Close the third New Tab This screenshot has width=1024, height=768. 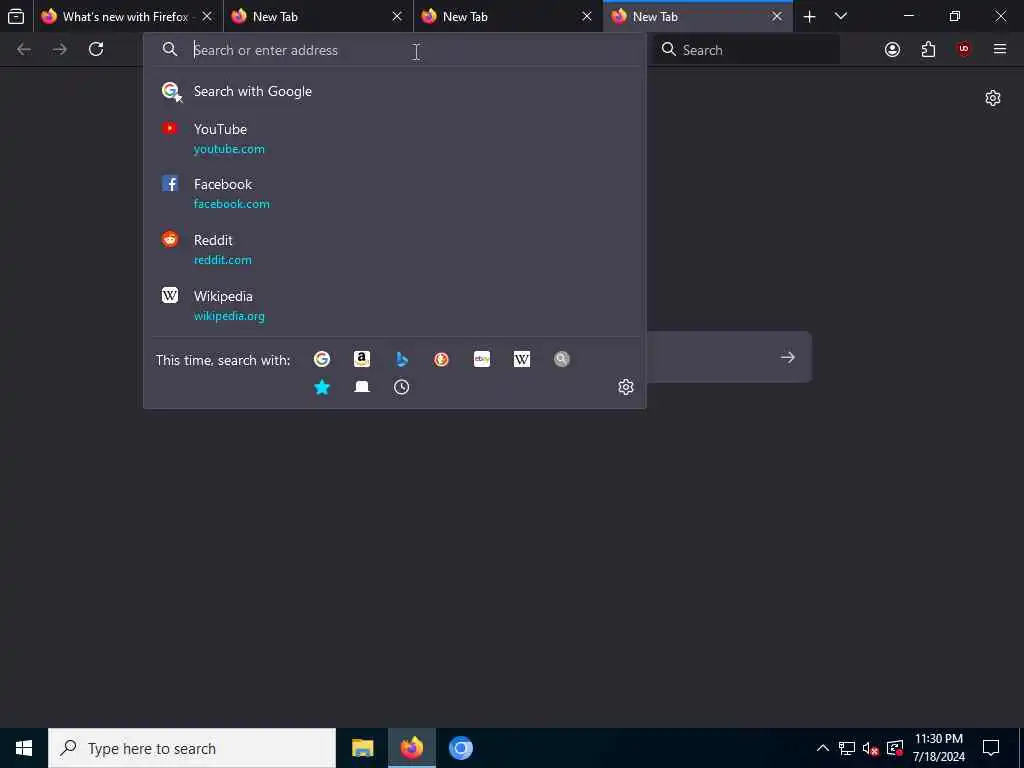click(587, 16)
